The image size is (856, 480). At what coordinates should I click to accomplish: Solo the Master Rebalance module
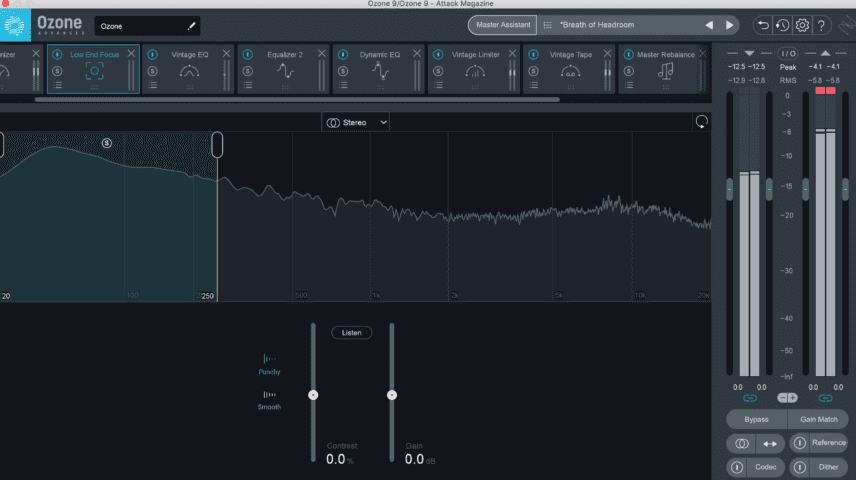[x=629, y=71]
